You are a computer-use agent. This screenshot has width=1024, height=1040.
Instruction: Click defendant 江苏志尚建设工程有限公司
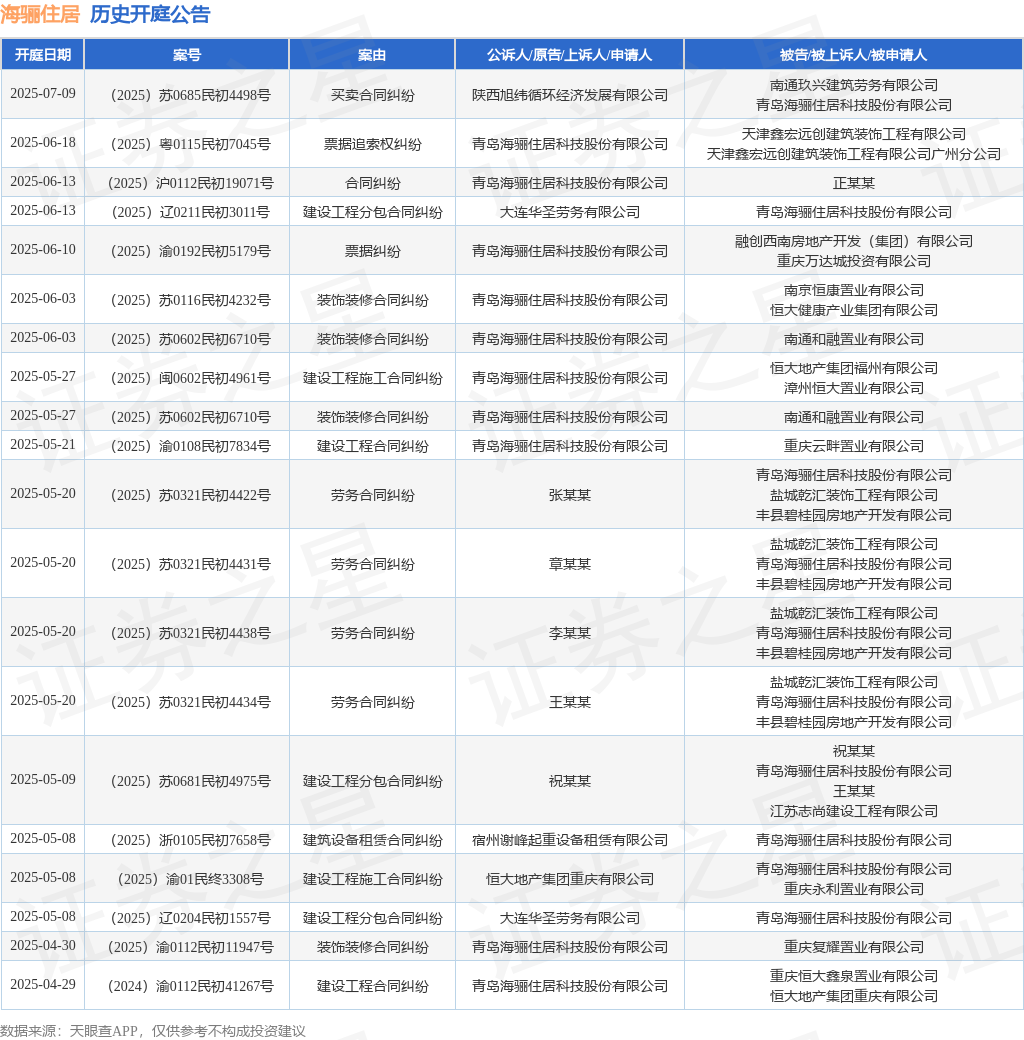tap(854, 811)
